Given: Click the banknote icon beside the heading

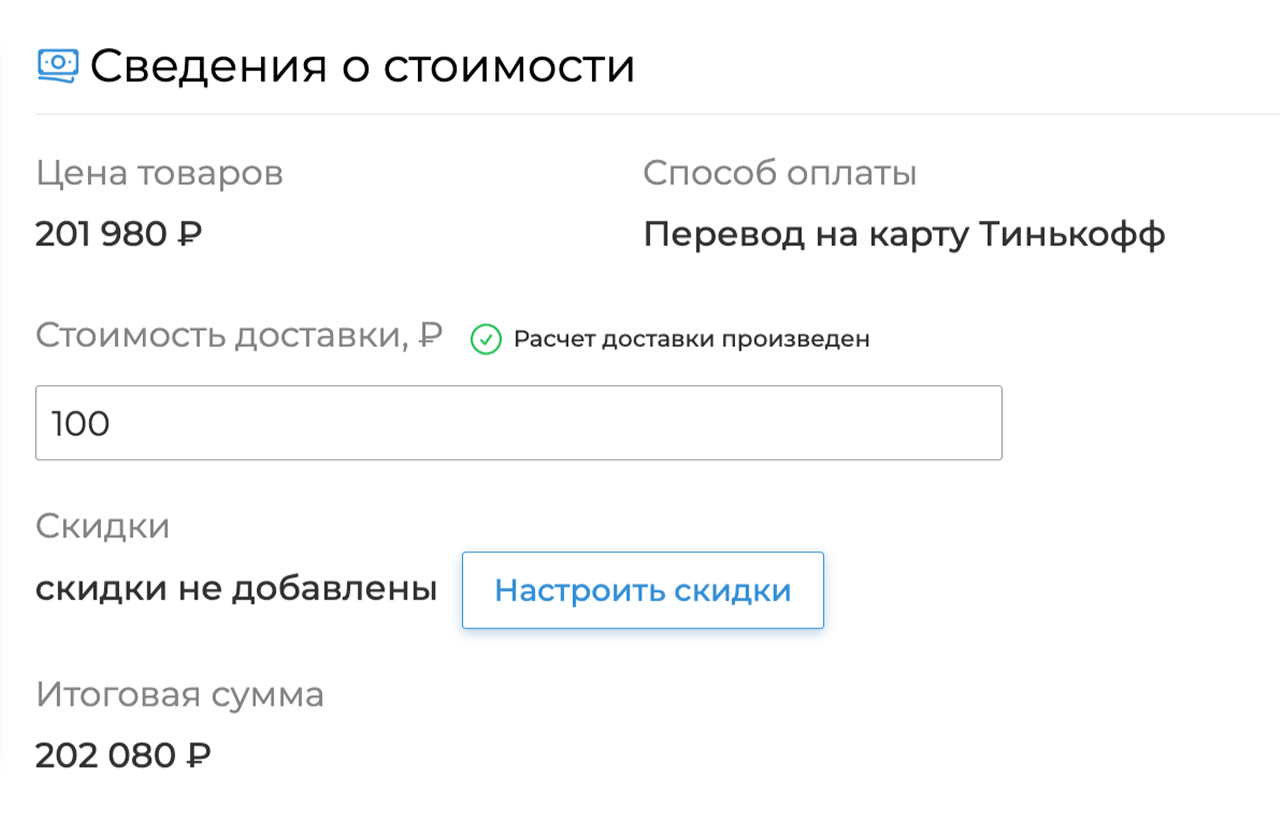Looking at the screenshot, I should 58,65.
